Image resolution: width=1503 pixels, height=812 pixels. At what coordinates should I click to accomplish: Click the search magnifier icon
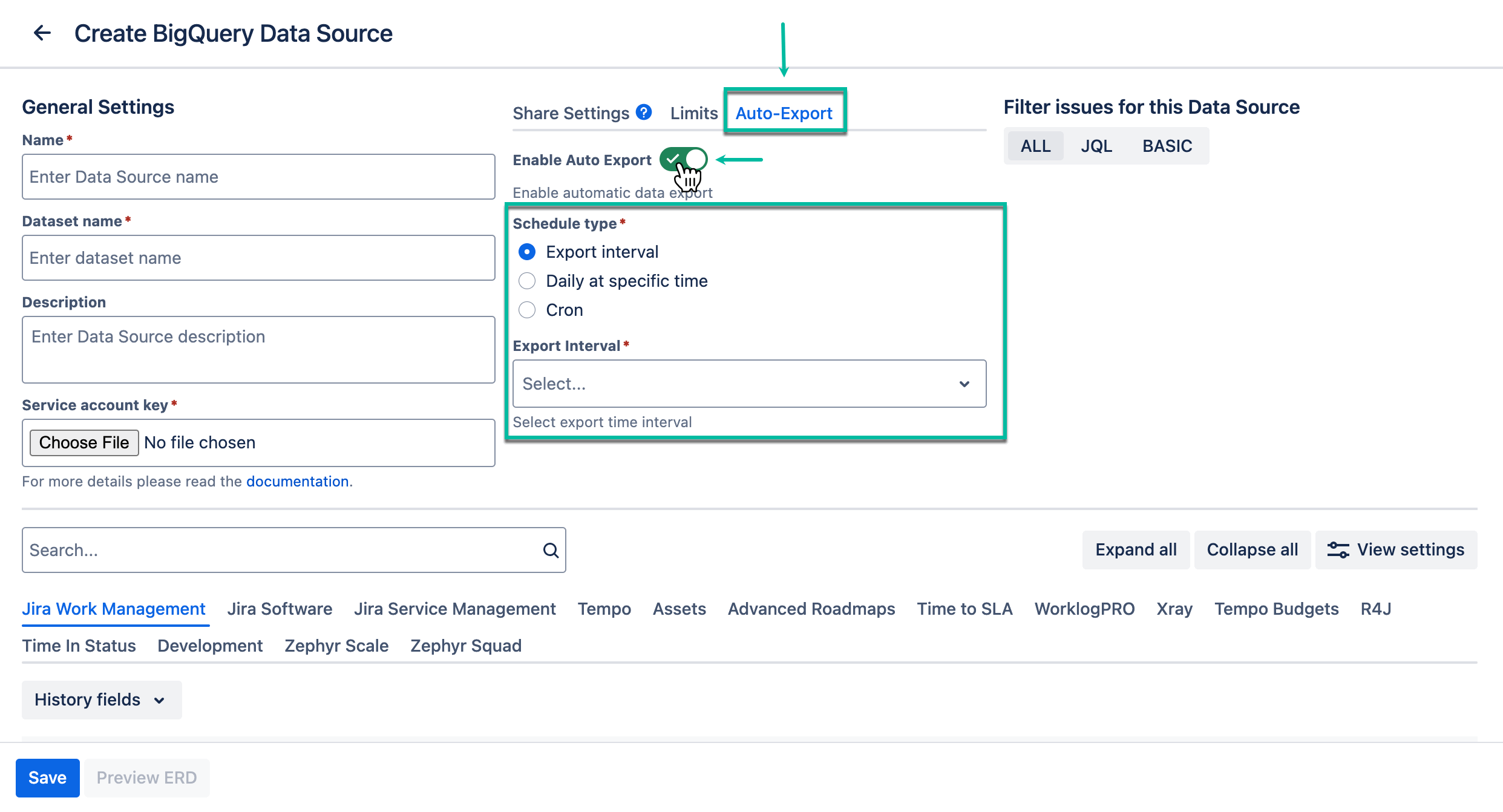(550, 549)
